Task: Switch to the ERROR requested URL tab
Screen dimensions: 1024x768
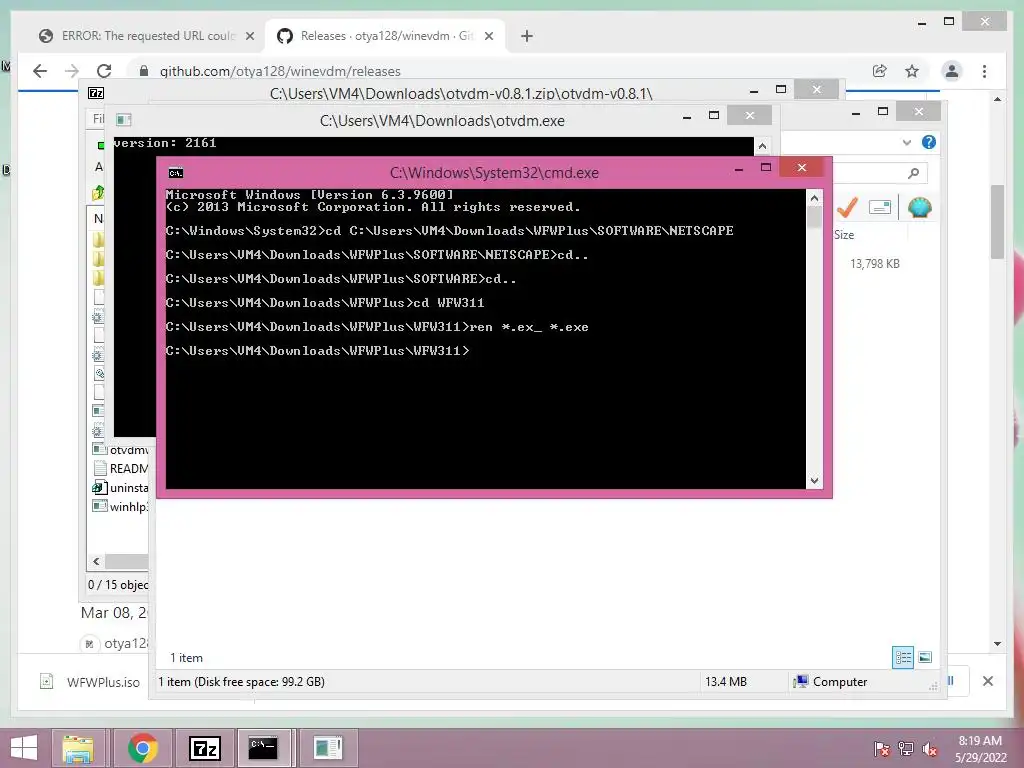Action: point(148,36)
